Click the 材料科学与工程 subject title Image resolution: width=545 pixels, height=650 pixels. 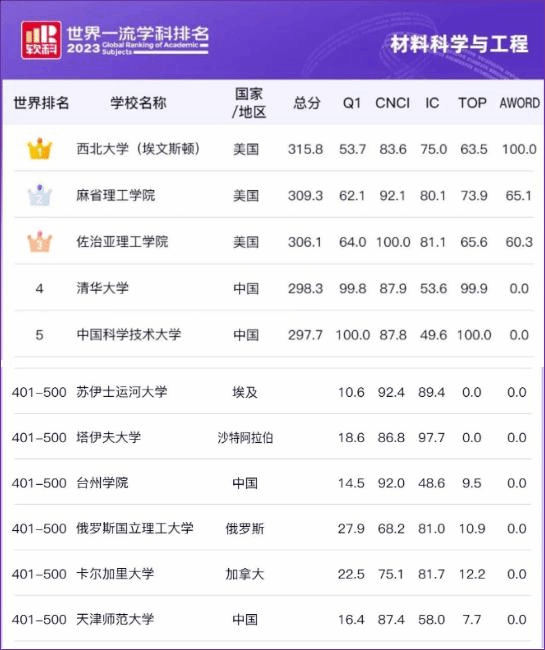[x=459, y=44]
